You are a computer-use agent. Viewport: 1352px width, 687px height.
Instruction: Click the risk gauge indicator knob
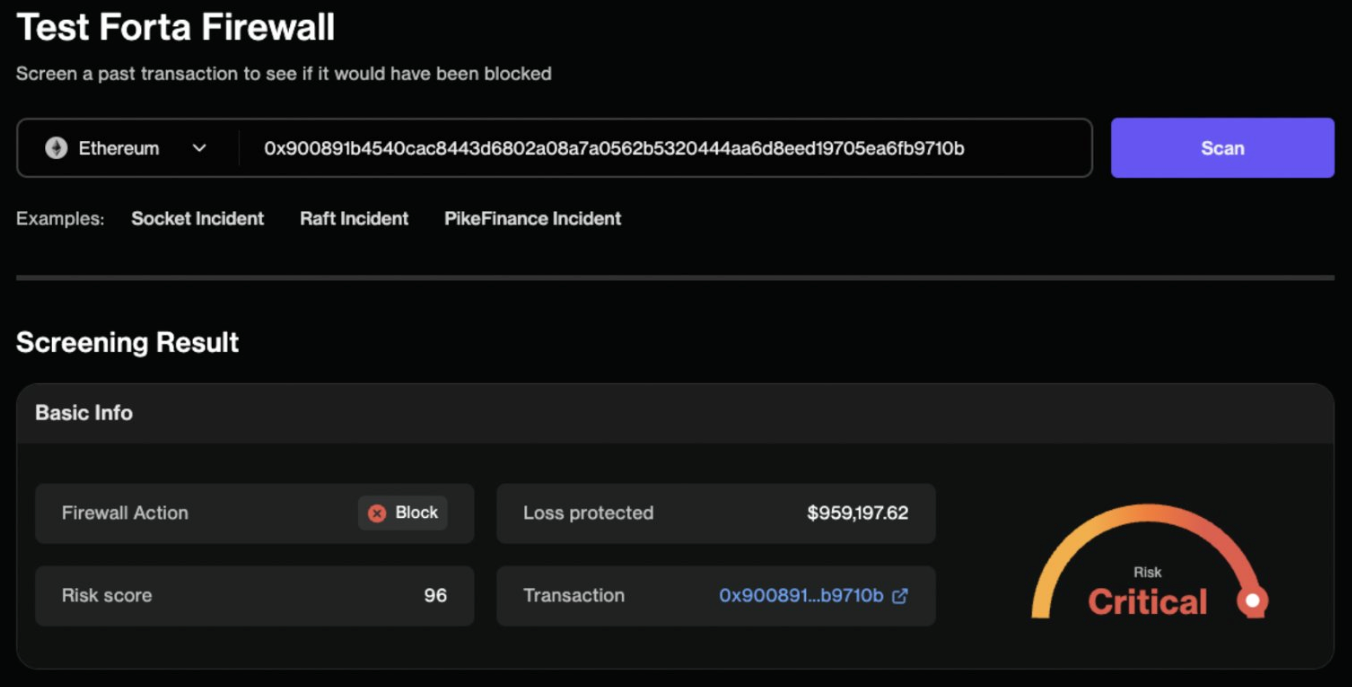1252,601
